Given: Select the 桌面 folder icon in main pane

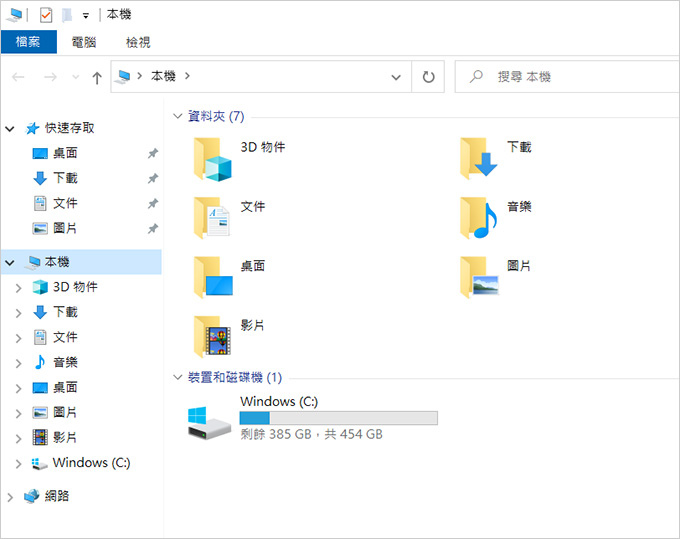Looking at the screenshot, I should click(x=213, y=277).
